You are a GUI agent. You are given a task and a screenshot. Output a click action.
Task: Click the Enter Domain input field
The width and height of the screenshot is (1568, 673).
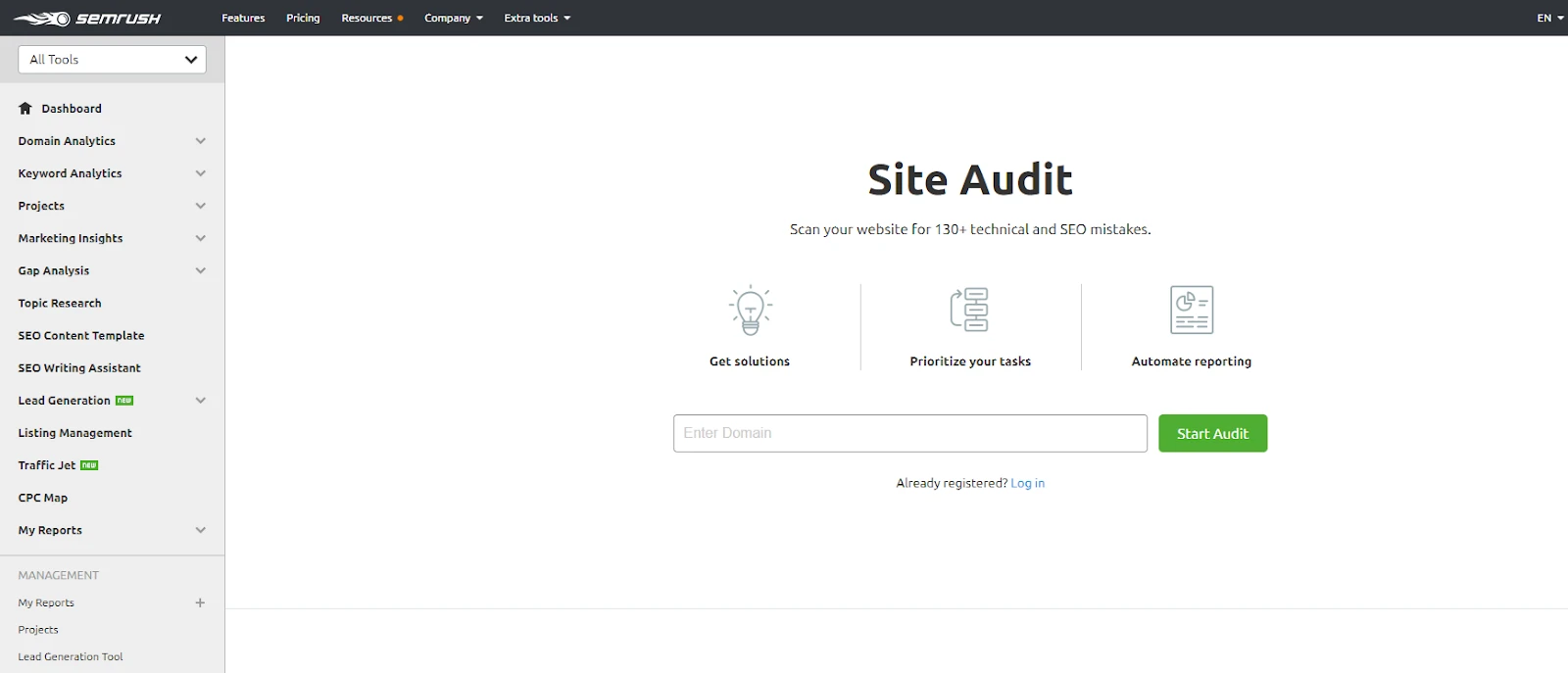(909, 433)
